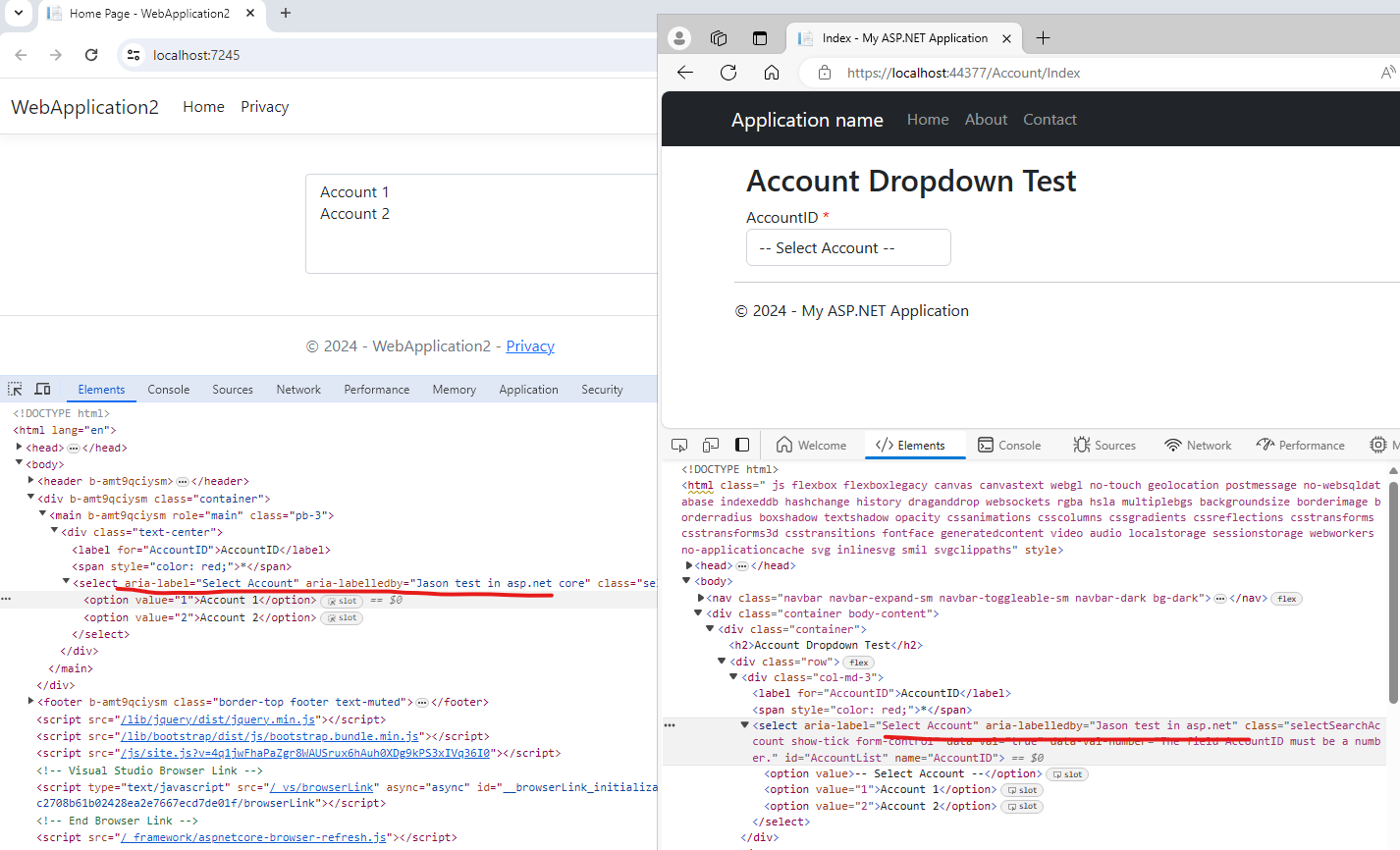Viewport: 1400px width, 850px height.
Task: Close the Index - My ASP.NET Application tab
Action: (1006, 38)
